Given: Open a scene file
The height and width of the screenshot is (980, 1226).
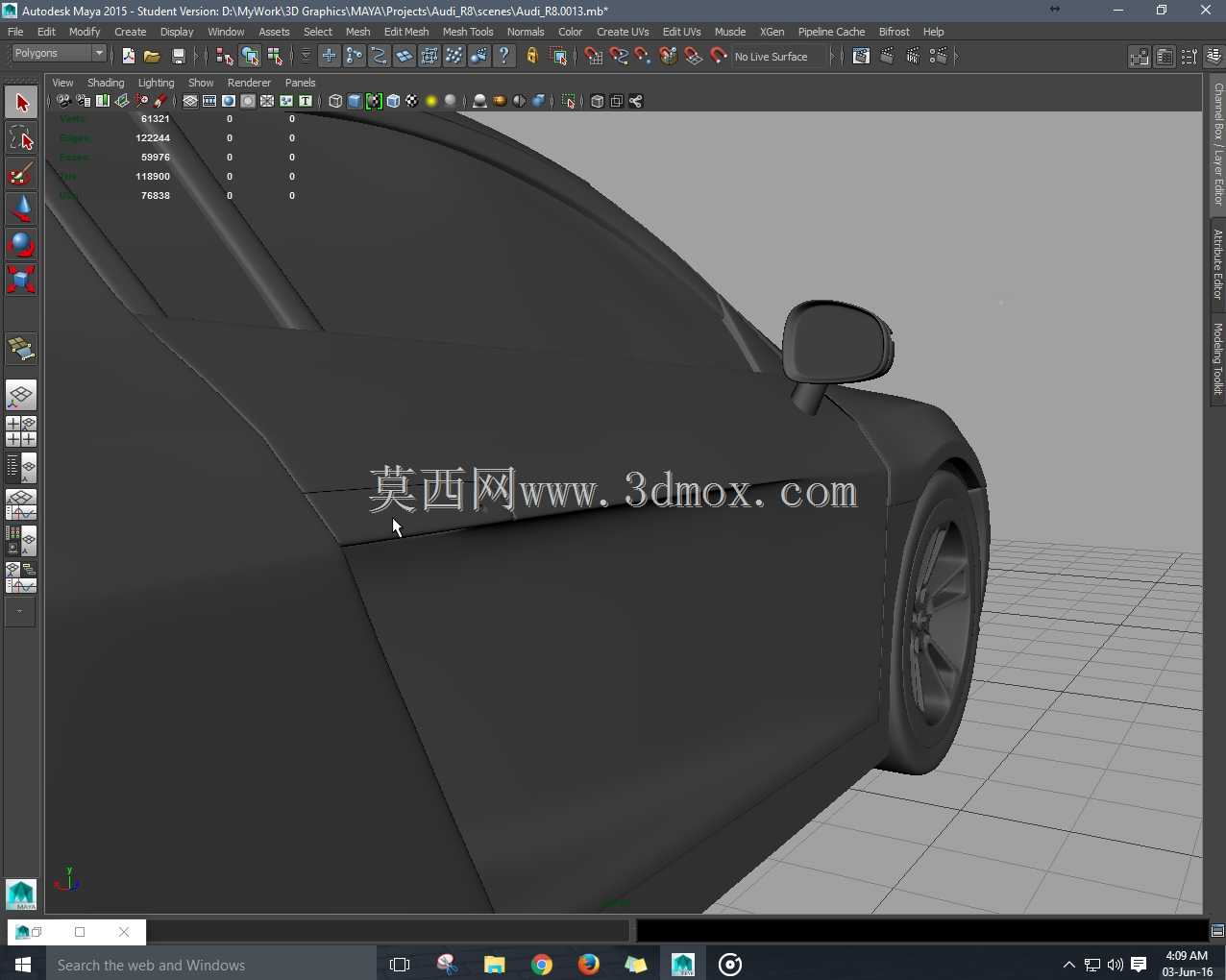Looking at the screenshot, I should [x=152, y=57].
